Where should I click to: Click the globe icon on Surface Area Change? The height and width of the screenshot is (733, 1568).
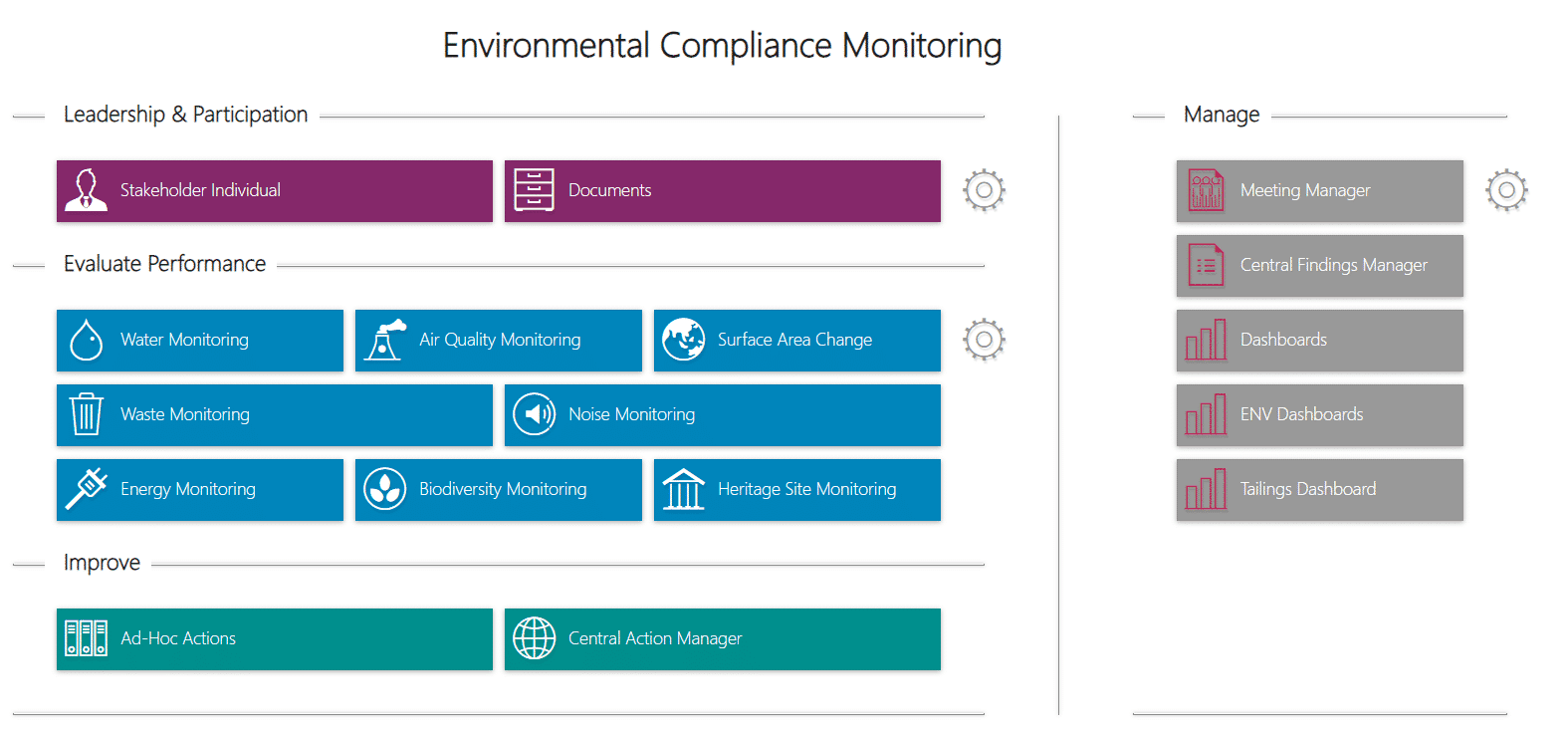tap(684, 340)
